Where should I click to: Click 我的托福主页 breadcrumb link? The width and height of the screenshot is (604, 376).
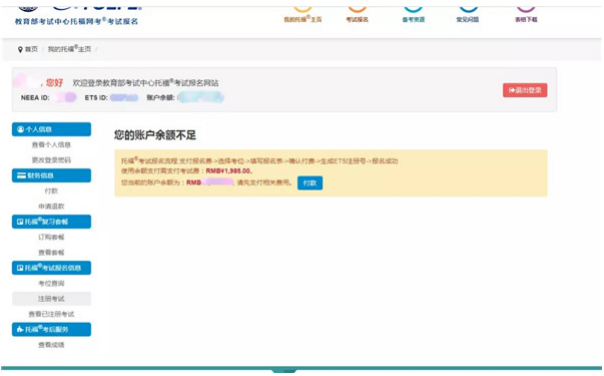[x=69, y=49]
